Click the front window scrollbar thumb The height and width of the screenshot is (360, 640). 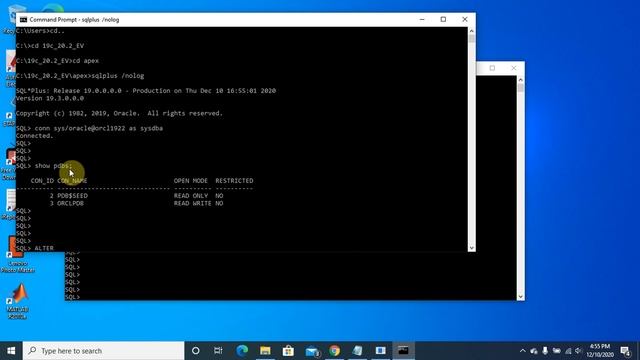472,39
